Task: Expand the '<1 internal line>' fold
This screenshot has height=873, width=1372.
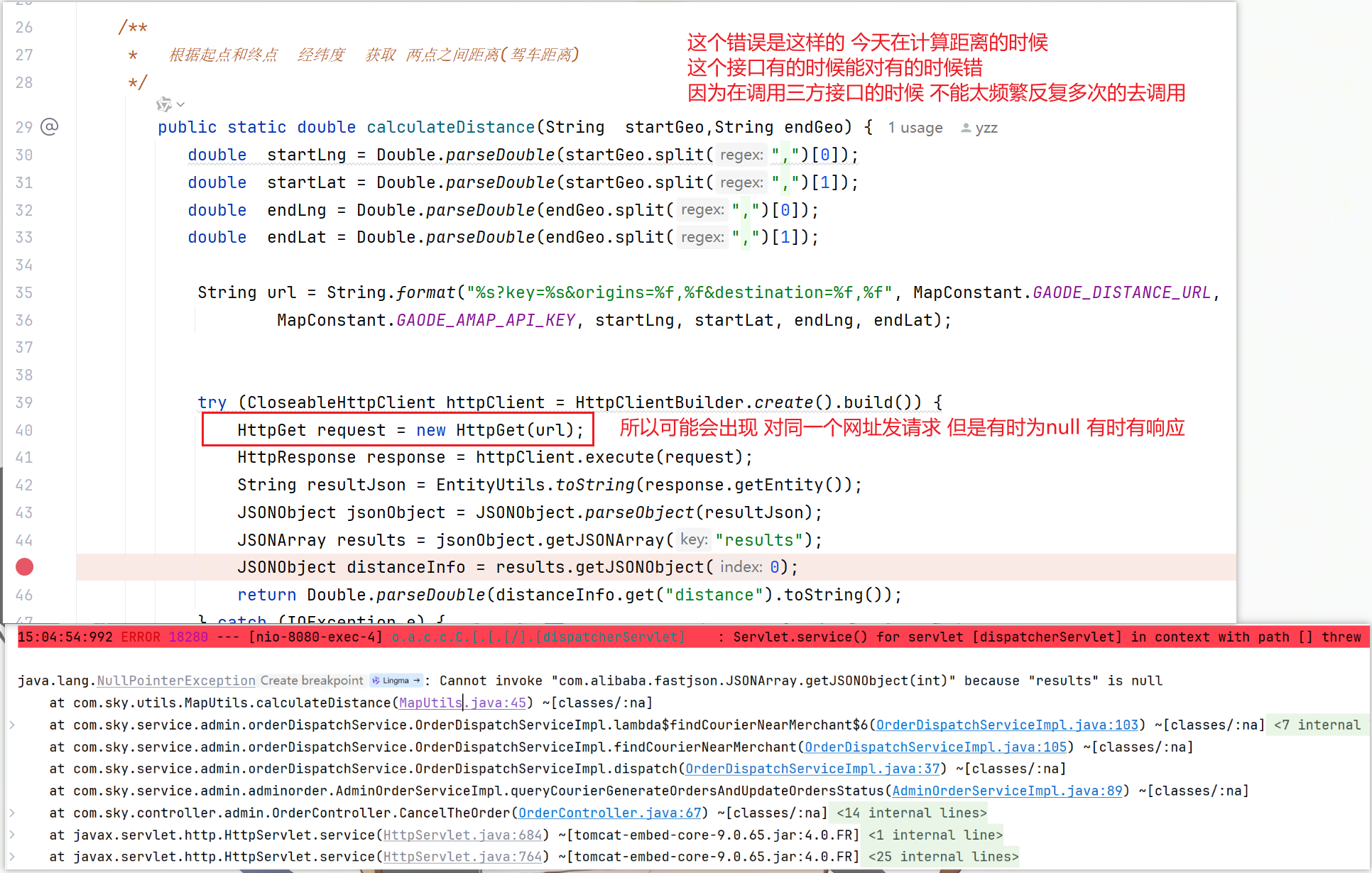Action: (935, 835)
